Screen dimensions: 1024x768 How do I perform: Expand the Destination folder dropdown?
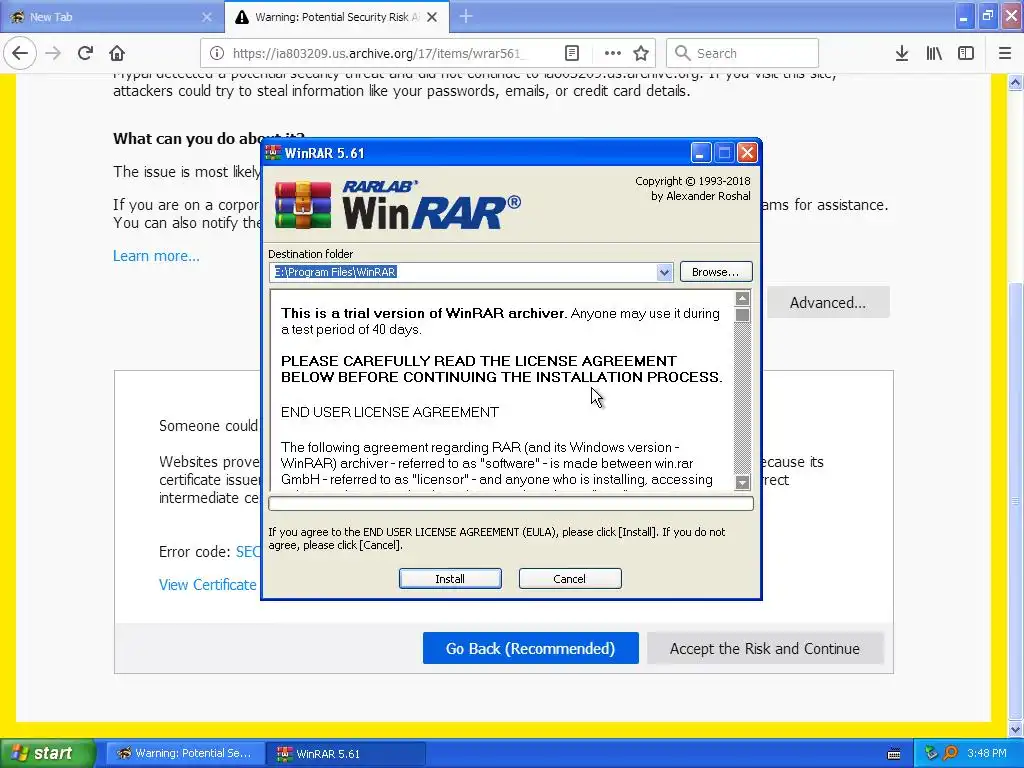(x=664, y=272)
